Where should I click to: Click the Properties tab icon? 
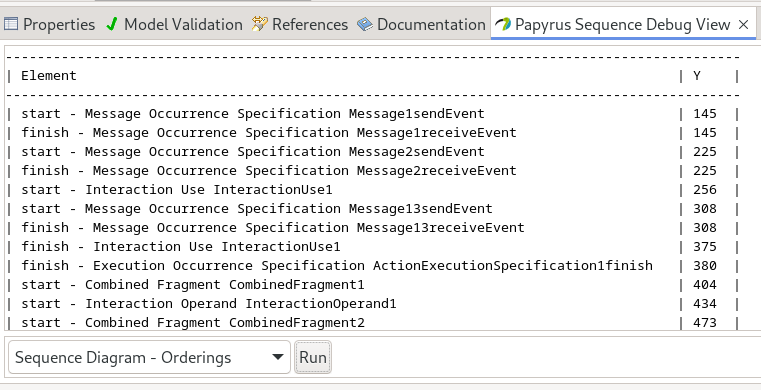[x=11, y=24]
